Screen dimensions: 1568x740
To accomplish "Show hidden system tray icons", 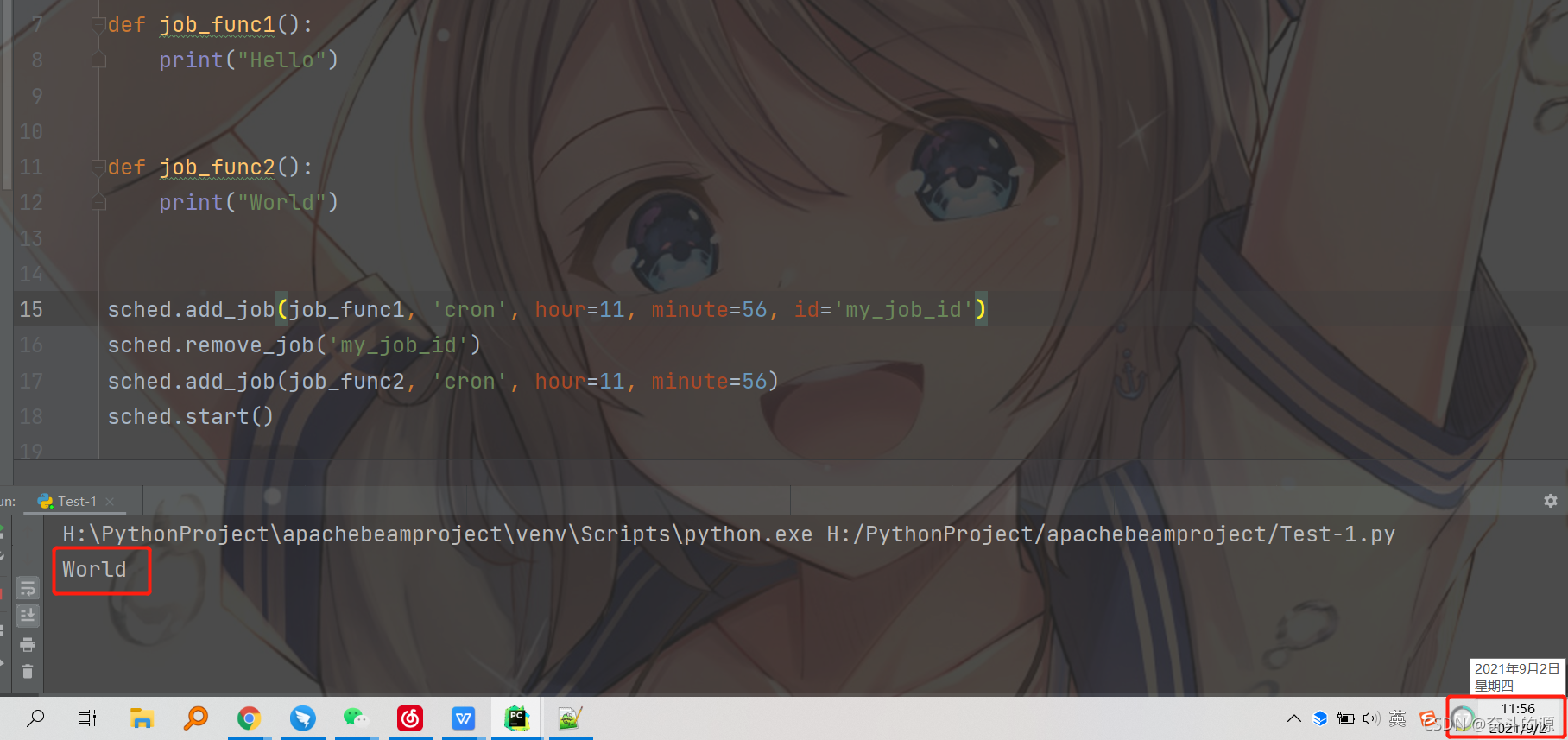I will tap(1293, 718).
